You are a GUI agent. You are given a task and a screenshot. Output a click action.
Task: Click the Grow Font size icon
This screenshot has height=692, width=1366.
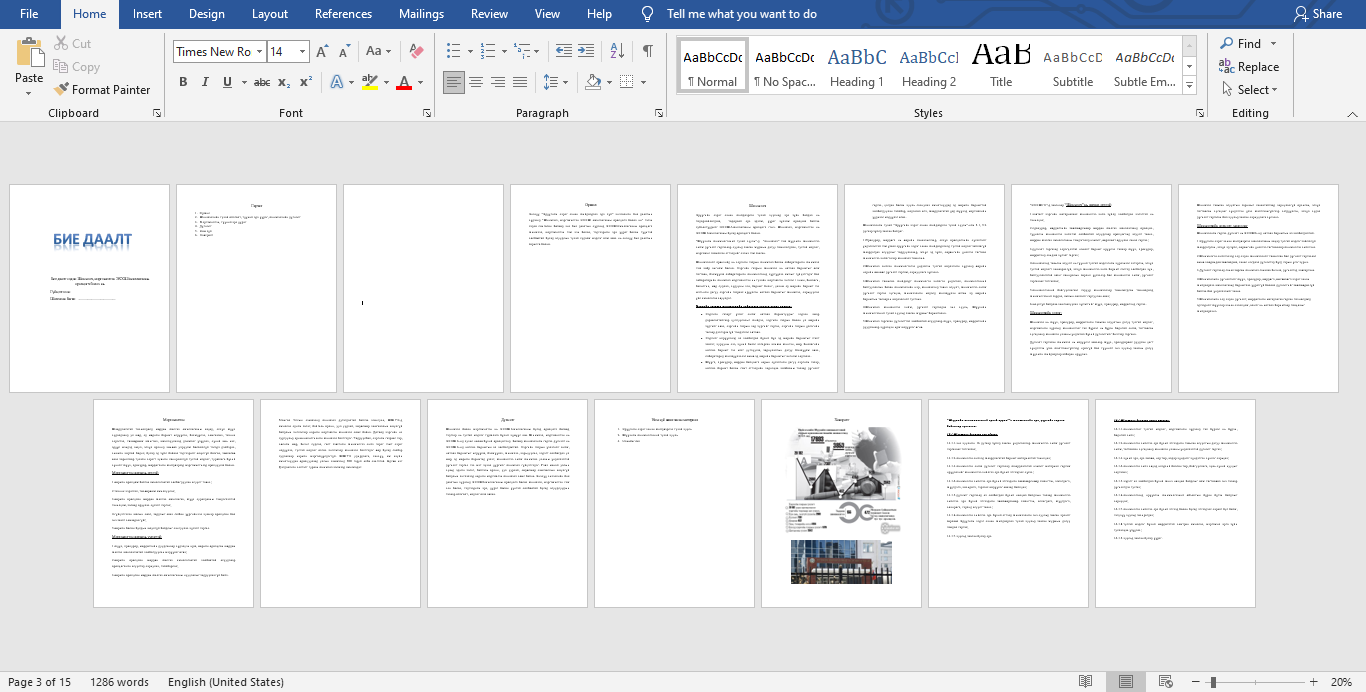(x=321, y=51)
